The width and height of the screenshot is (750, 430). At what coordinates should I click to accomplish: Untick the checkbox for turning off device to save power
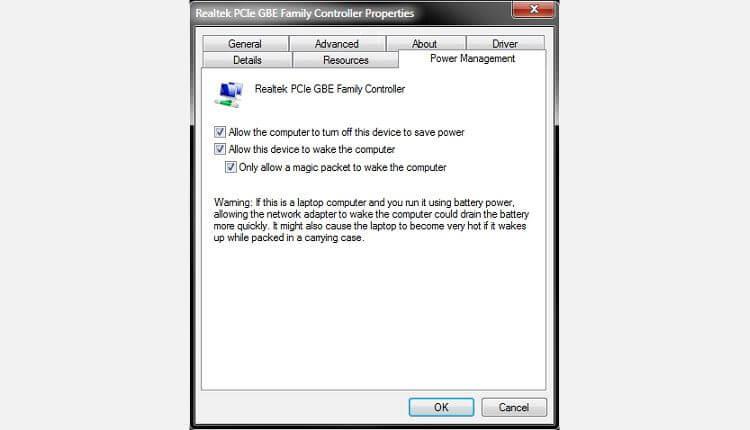[220, 132]
